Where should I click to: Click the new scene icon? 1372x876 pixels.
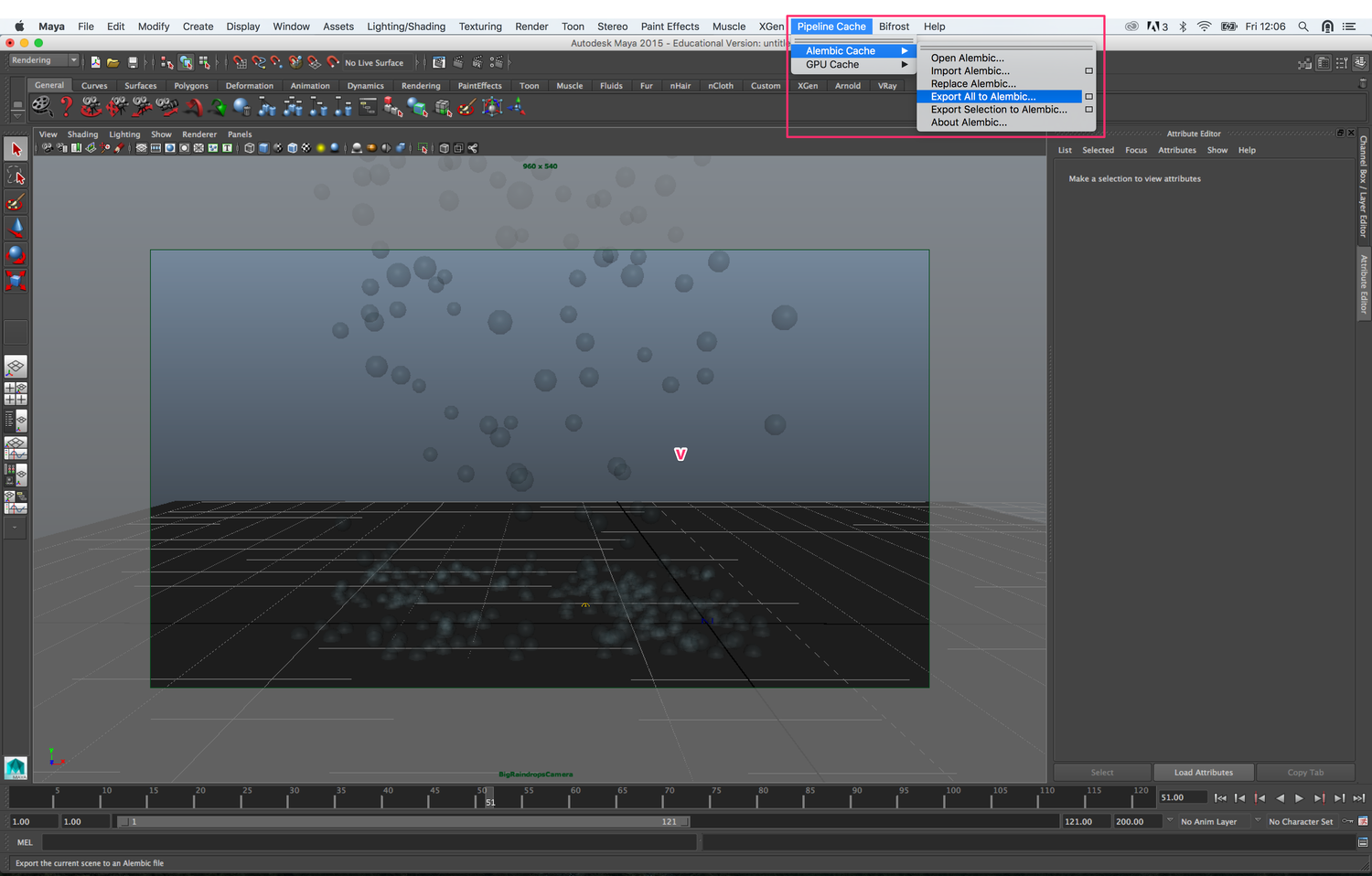[95, 62]
